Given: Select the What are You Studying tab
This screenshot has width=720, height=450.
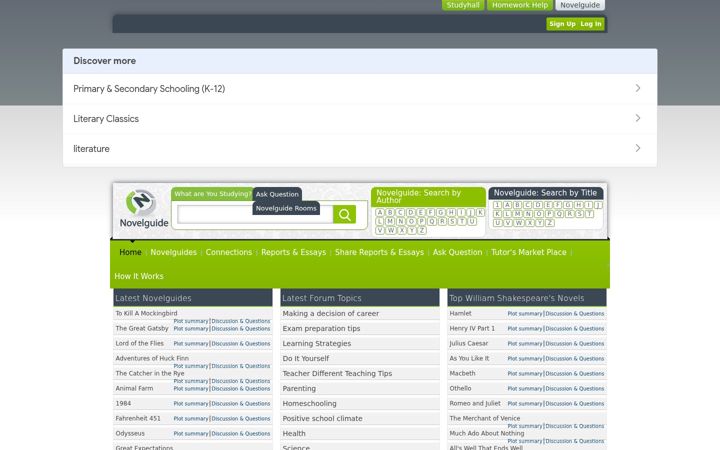Looking at the screenshot, I should pyautogui.click(x=212, y=194).
